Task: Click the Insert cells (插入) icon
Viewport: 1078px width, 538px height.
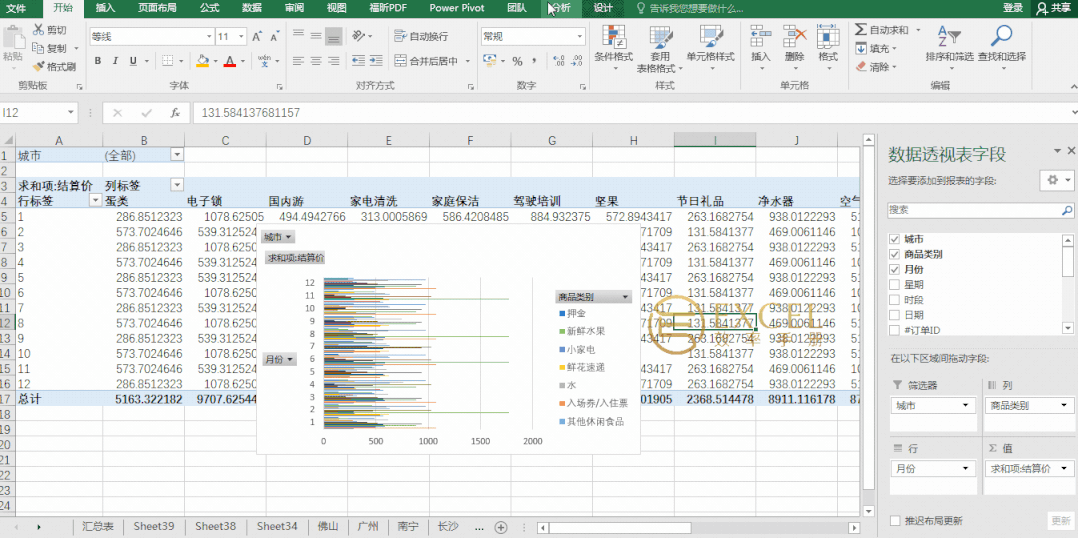Action: pyautogui.click(x=760, y=35)
